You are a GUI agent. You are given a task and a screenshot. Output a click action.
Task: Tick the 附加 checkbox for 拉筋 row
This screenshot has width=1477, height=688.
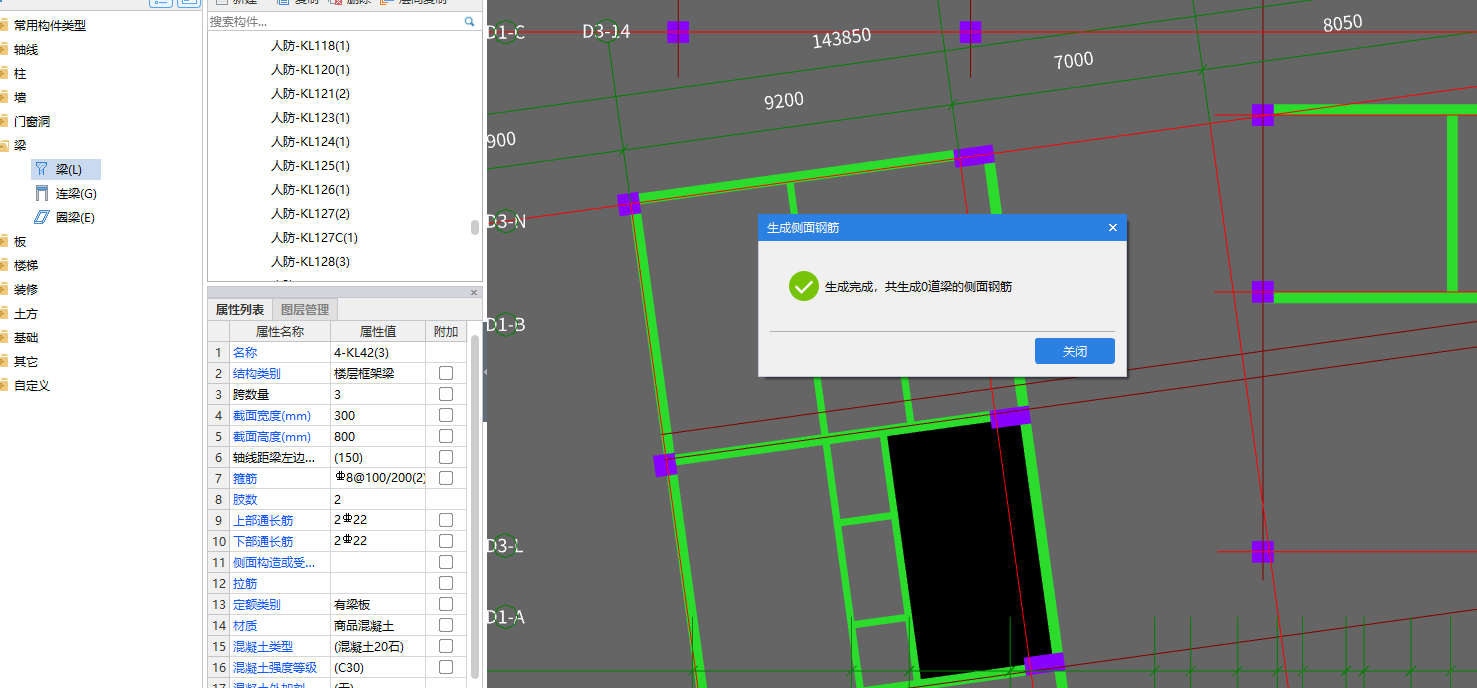(x=446, y=583)
